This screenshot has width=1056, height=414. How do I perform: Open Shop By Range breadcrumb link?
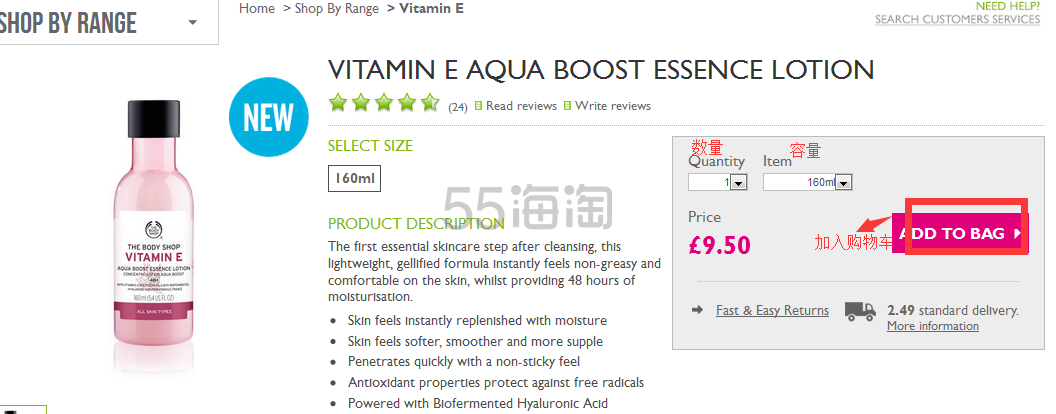click(337, 9)
